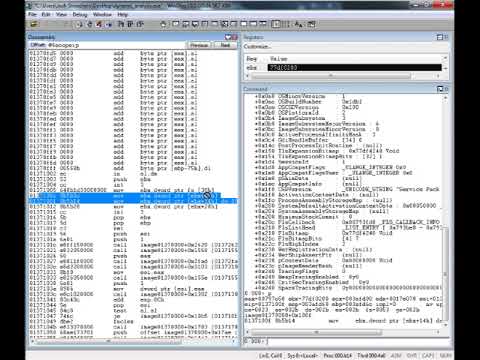Open the View menu
The height and width of the screenshot is (360, 480).
click(x=61, y=14)
